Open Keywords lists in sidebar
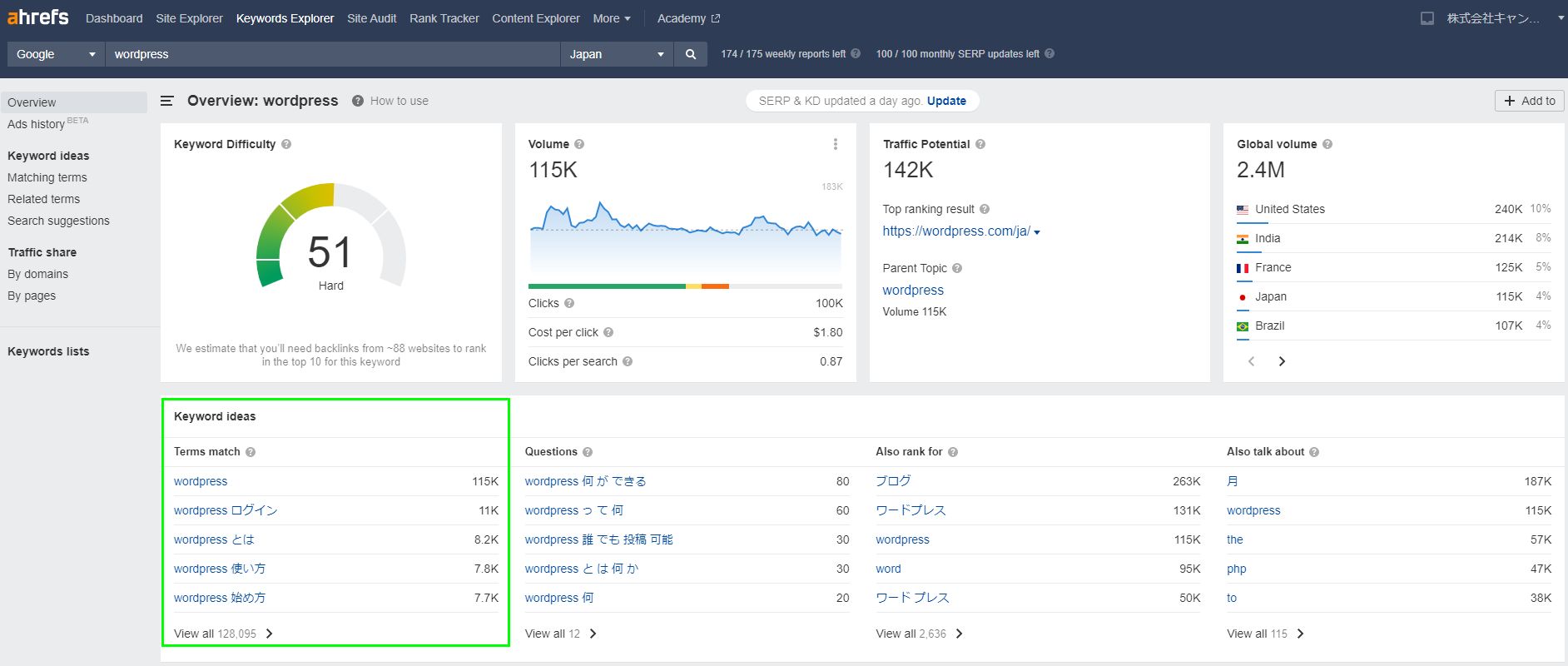Screen dimensions: 1568x666 point(48,351)
